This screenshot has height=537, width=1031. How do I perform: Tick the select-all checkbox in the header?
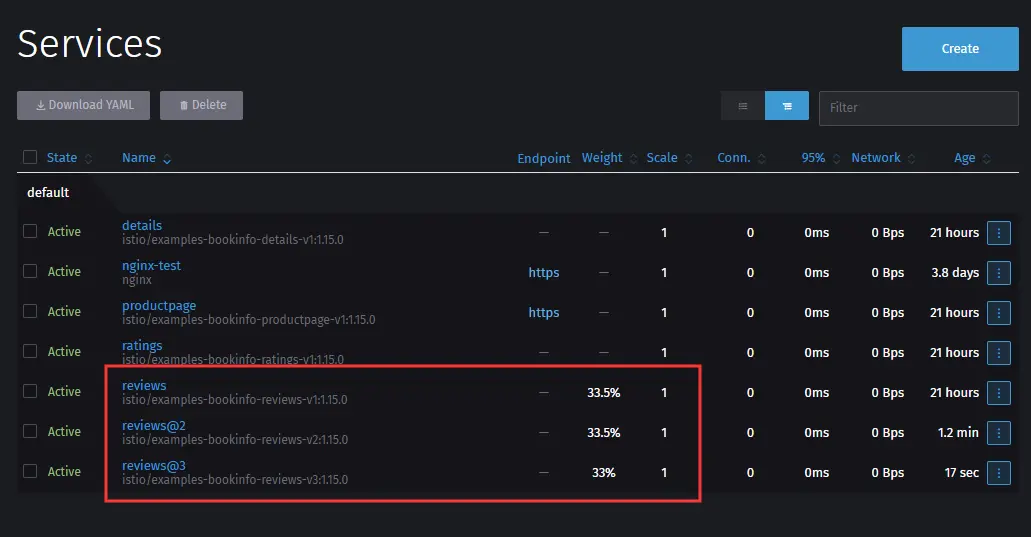[x=30, y=157]
